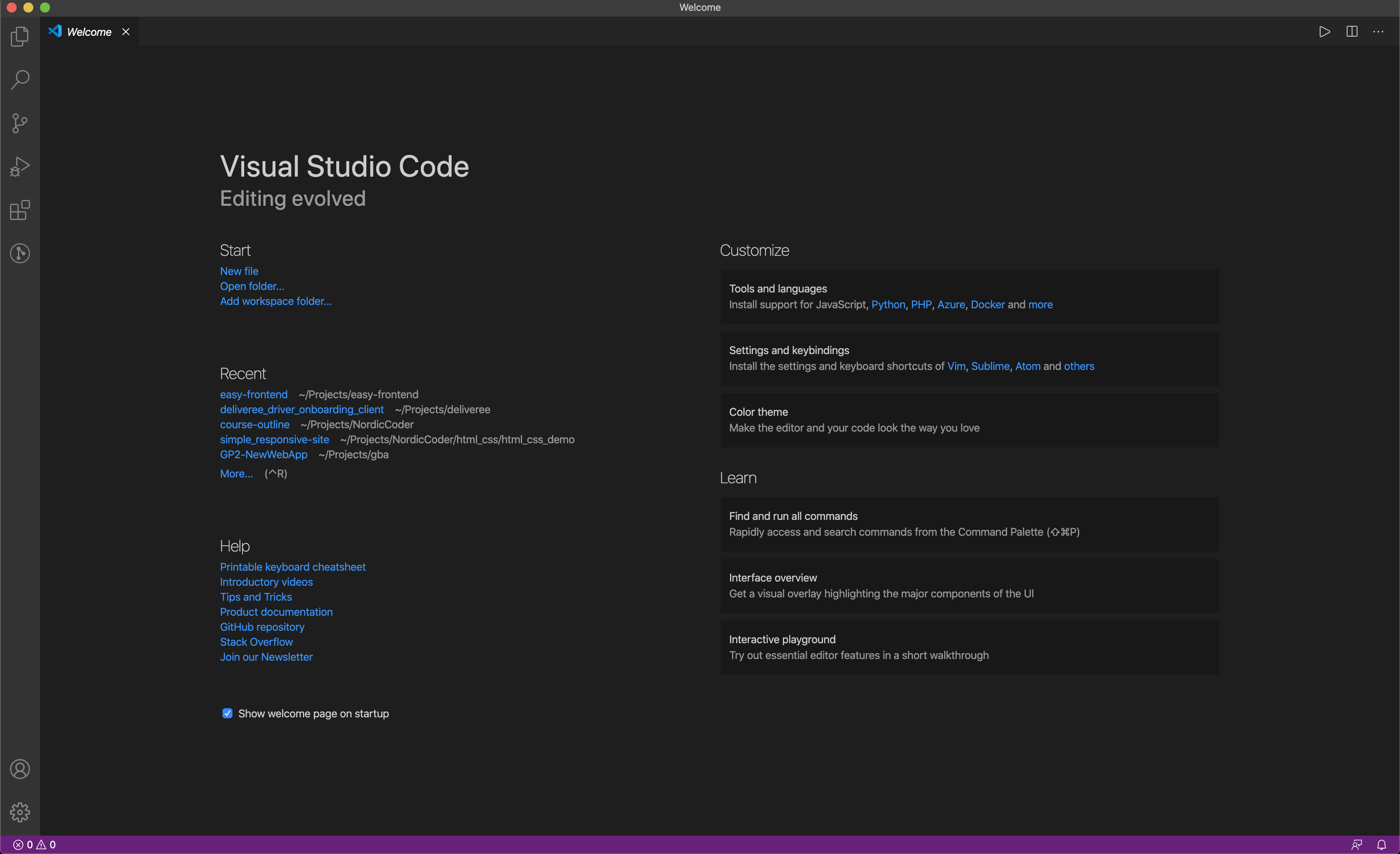This screenshot has width=1400, height=854.
Task: Open Find and run all commands card
Action: (x=969, y=524)
